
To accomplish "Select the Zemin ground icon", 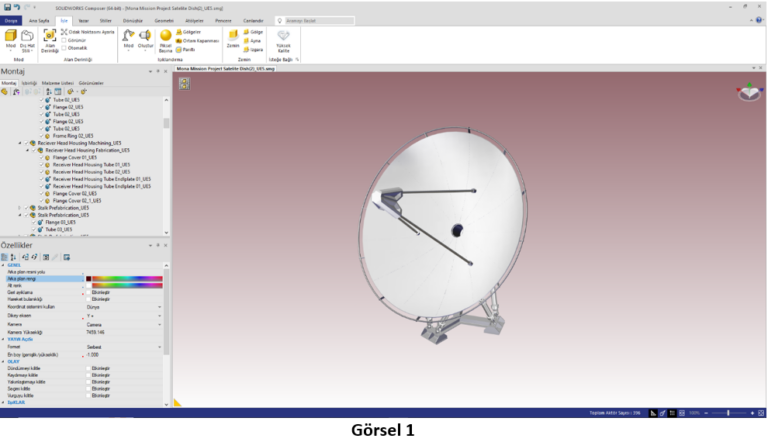I will pos(232,37).
